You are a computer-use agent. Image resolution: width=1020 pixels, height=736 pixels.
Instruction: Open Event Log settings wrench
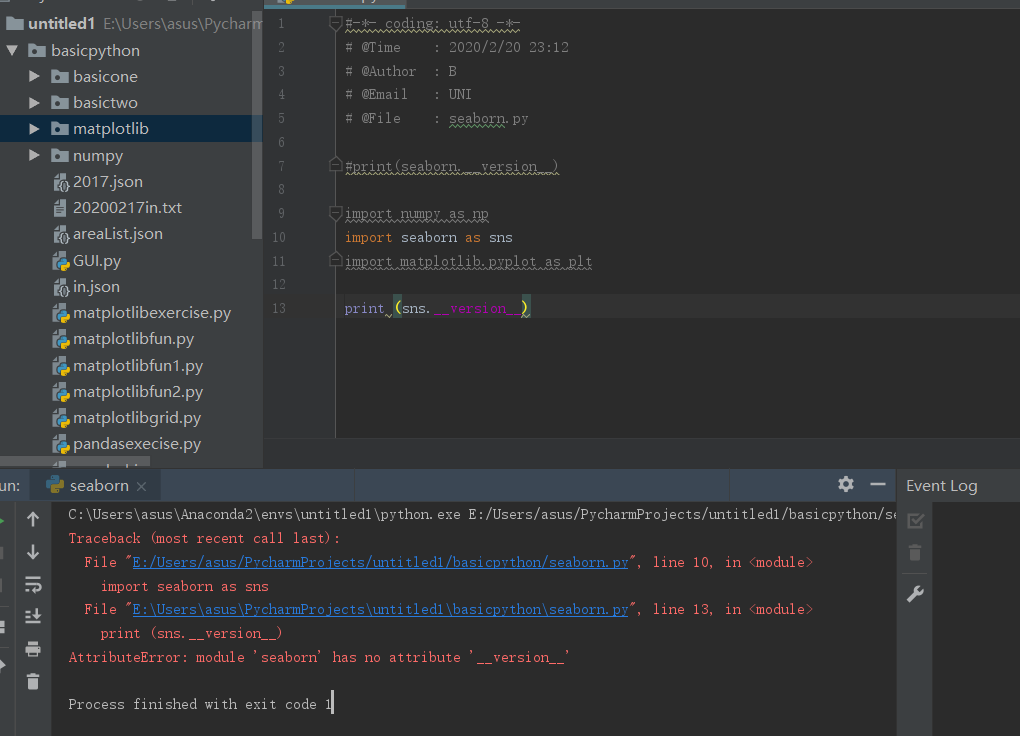coord(915,593)
